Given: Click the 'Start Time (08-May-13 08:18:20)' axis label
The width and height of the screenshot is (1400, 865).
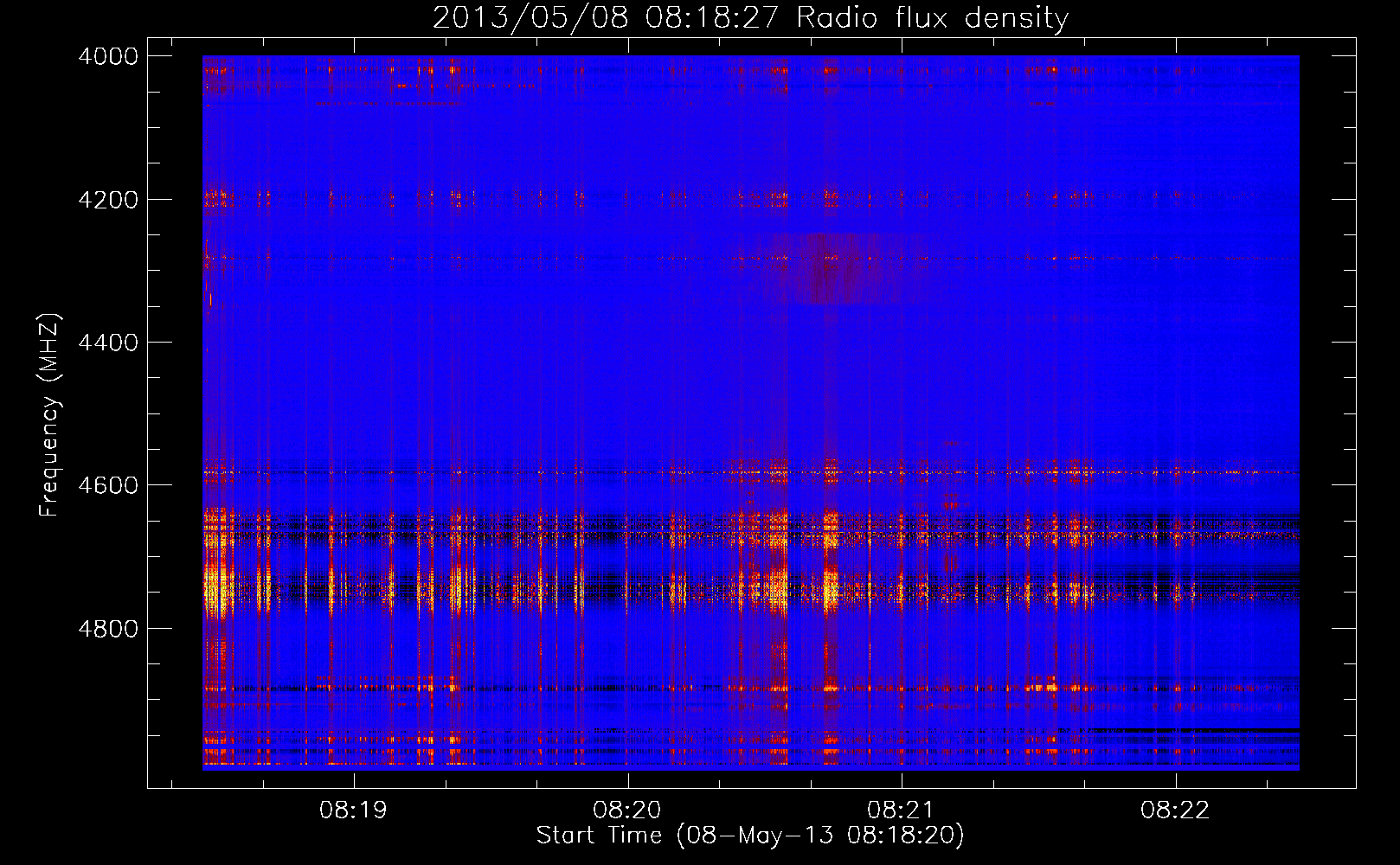Looking at the screenshot, I should (x=750, y=835).
